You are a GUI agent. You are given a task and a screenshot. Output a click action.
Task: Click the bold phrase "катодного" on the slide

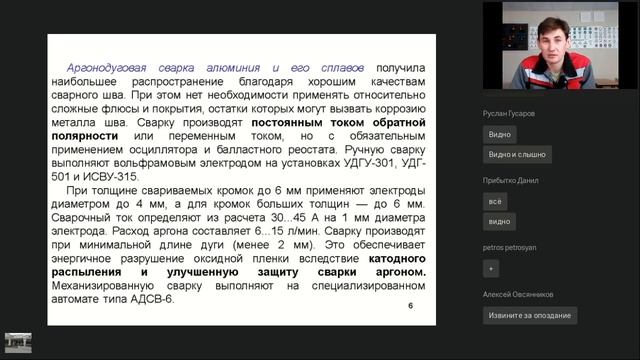pos(397,258)
